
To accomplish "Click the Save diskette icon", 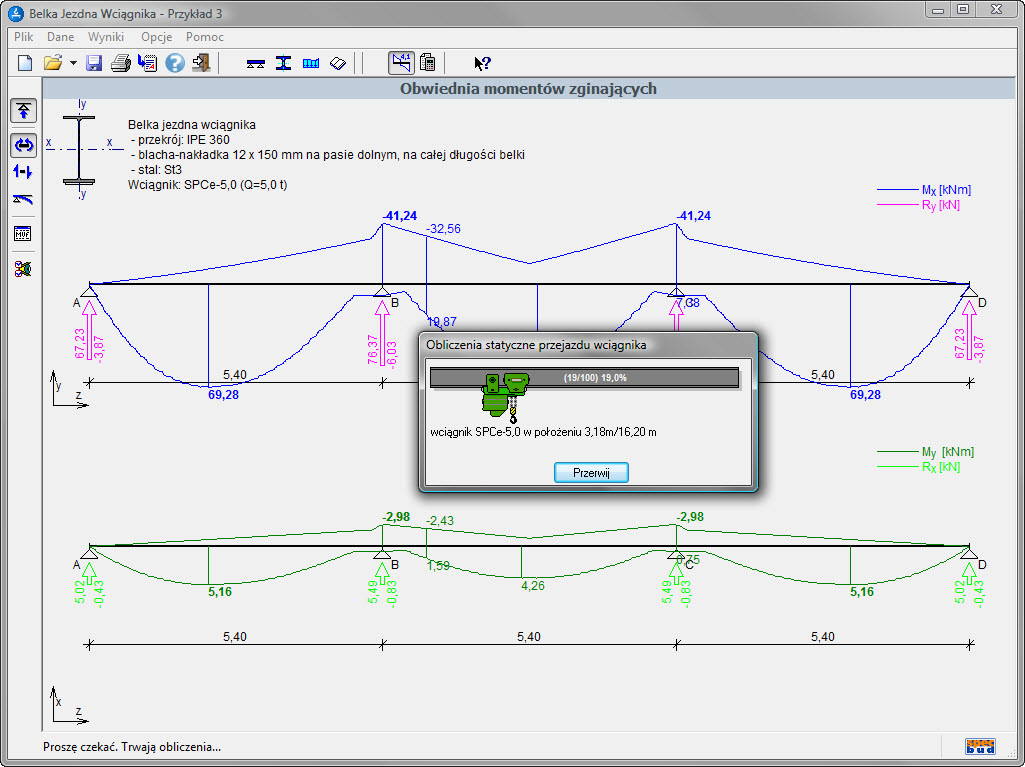I will tap(94, 63).
